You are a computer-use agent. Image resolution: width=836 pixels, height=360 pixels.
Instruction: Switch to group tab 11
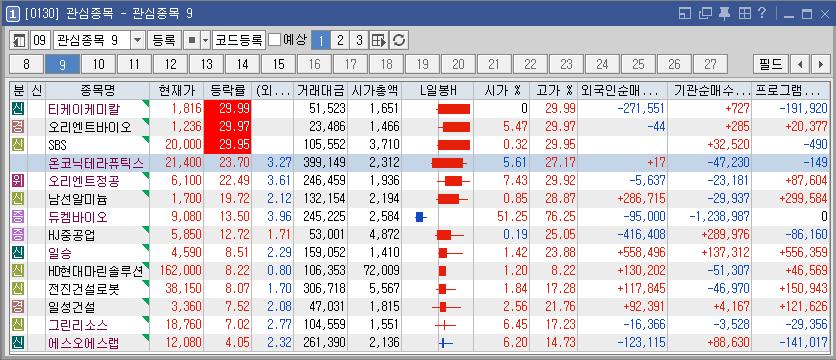click(x=134, y=65)
